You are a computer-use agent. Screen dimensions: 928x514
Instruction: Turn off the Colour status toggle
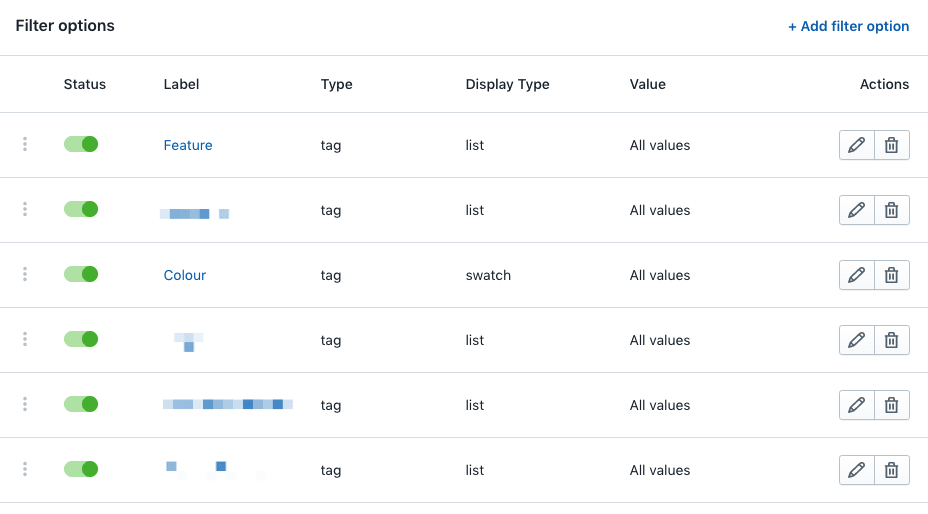[x=81, y=274]
